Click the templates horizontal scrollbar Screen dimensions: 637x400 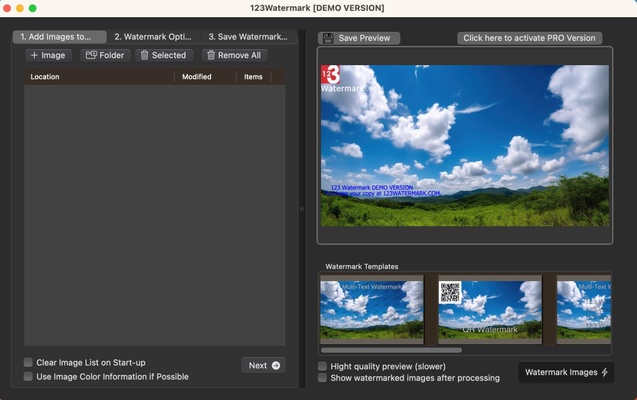(x=391, y=350)
